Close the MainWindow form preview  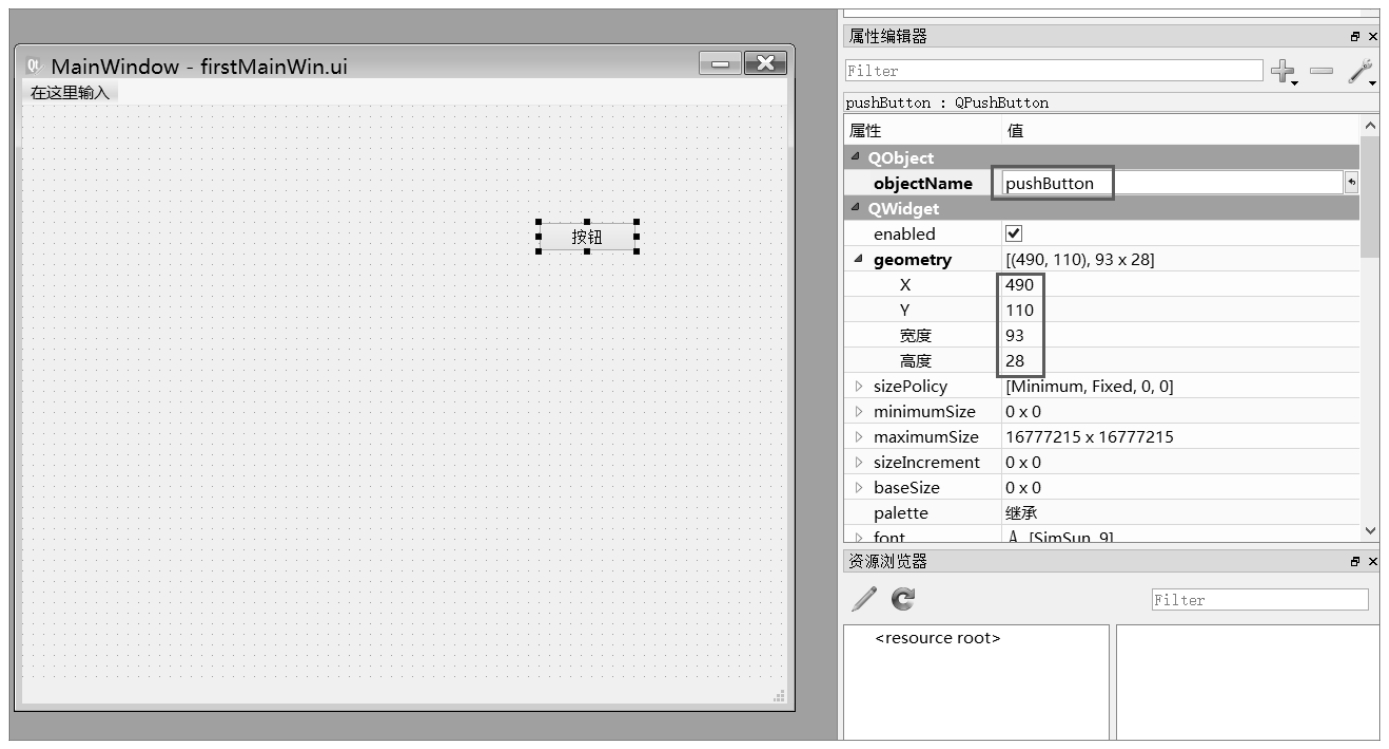pyautogui.click(x=764, y=65)
